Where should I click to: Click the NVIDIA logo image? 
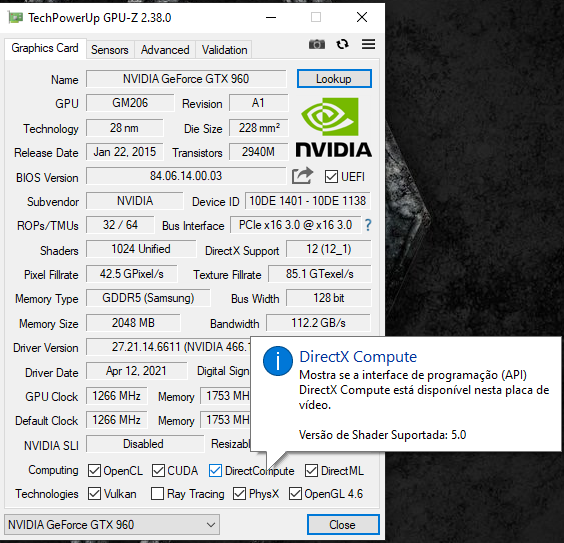333,128
